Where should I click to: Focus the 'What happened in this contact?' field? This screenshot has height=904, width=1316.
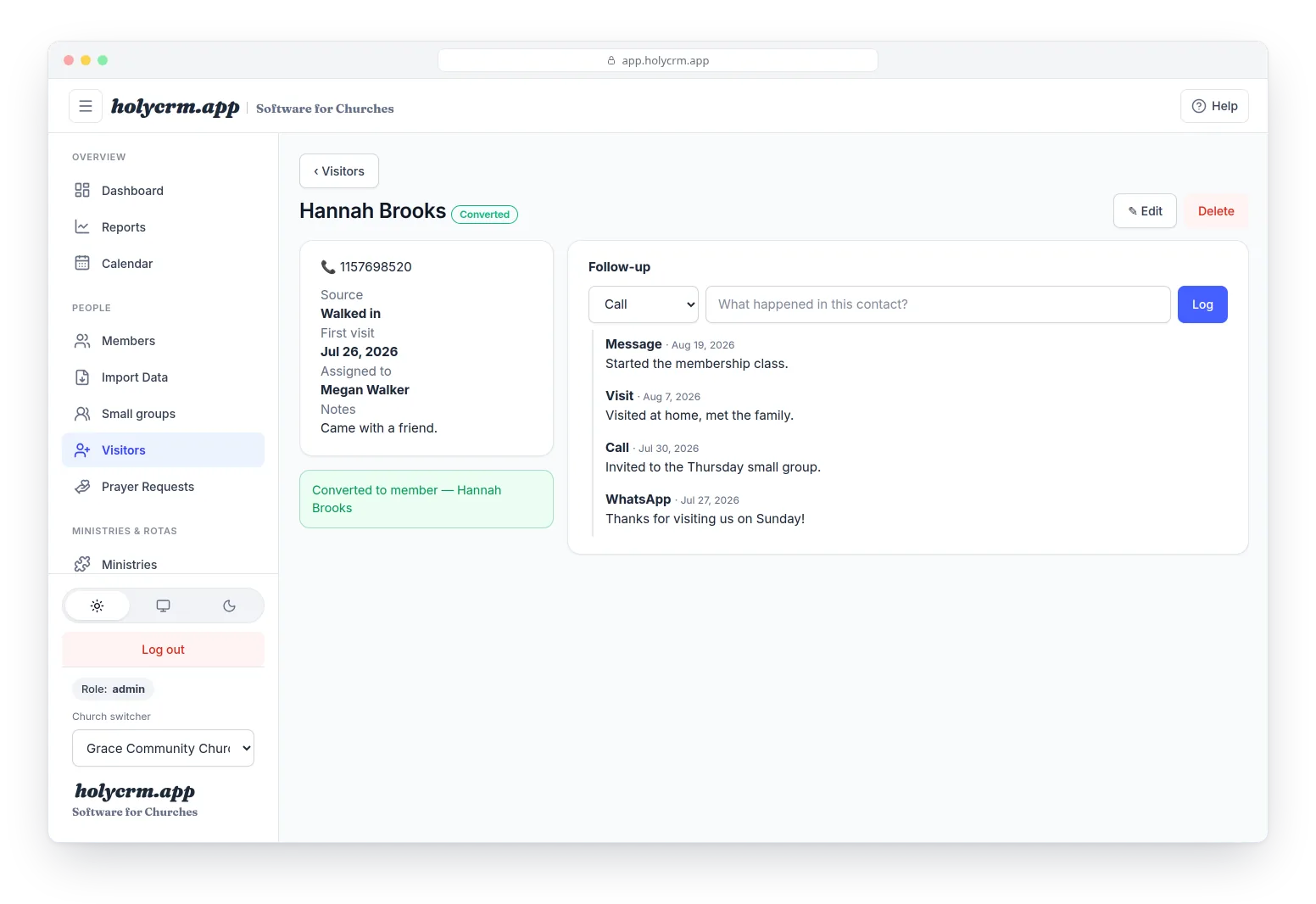(938, 304)
